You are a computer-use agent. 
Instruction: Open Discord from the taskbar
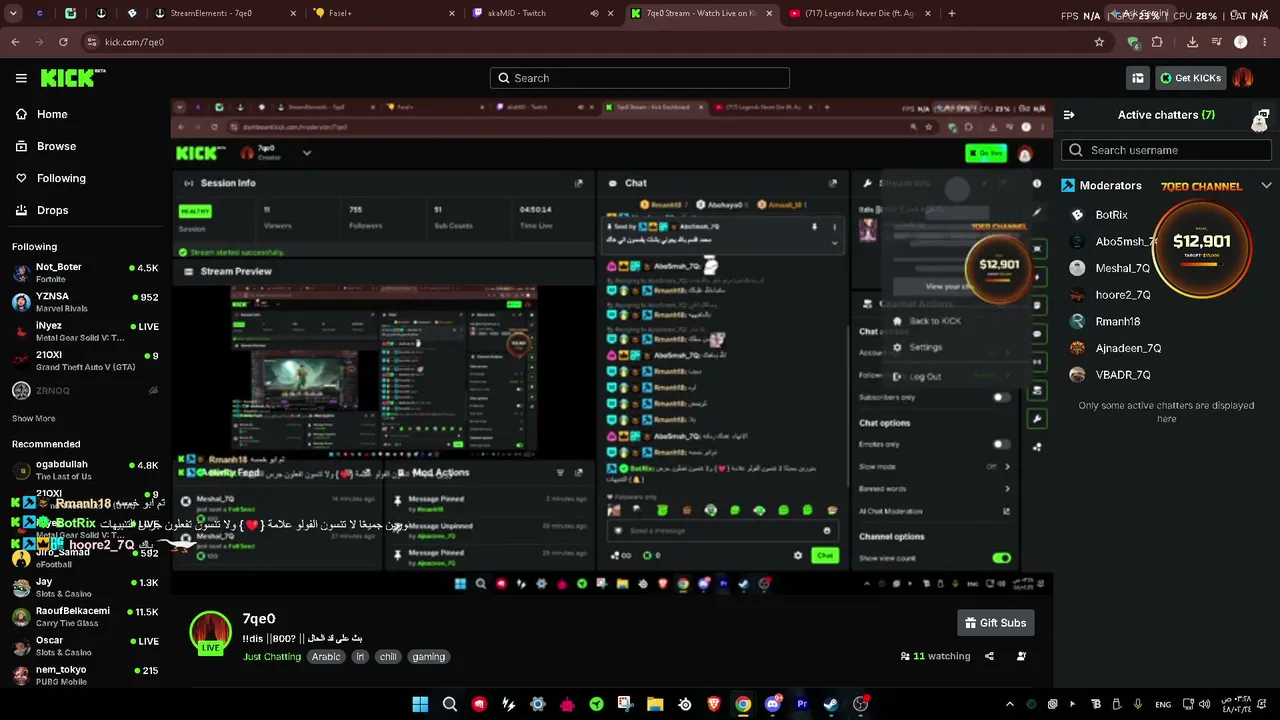click(772, 704)
